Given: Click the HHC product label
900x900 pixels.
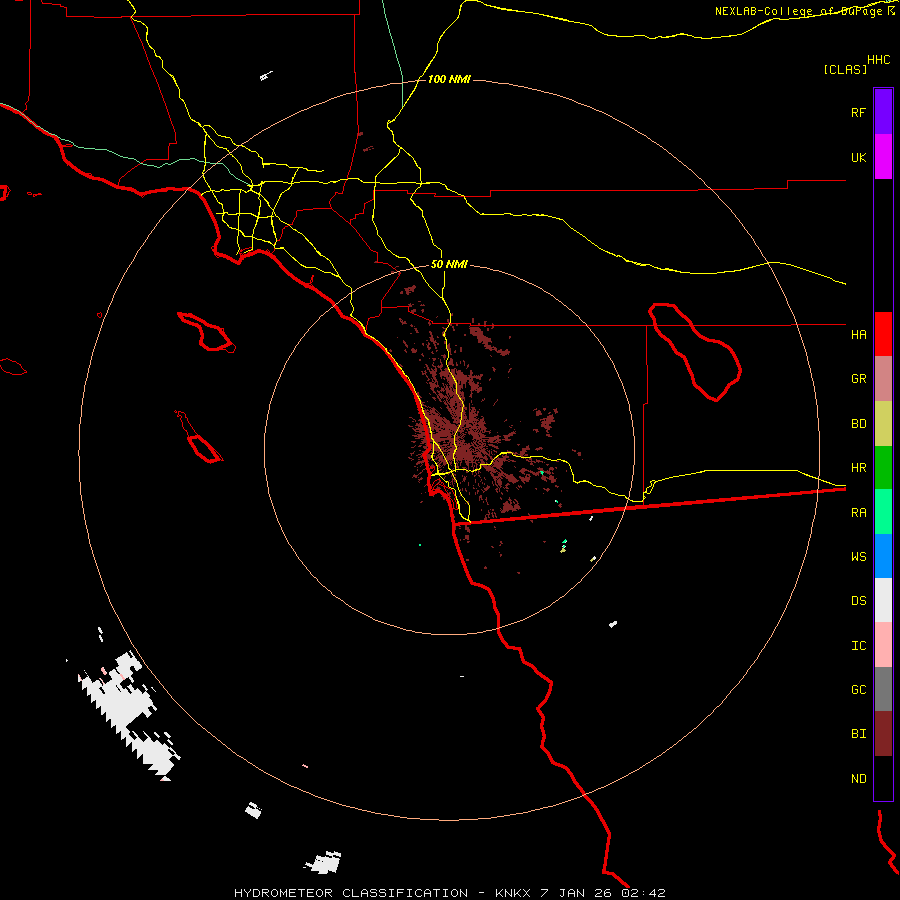Looking at the screenshot, I should (879, 60).
